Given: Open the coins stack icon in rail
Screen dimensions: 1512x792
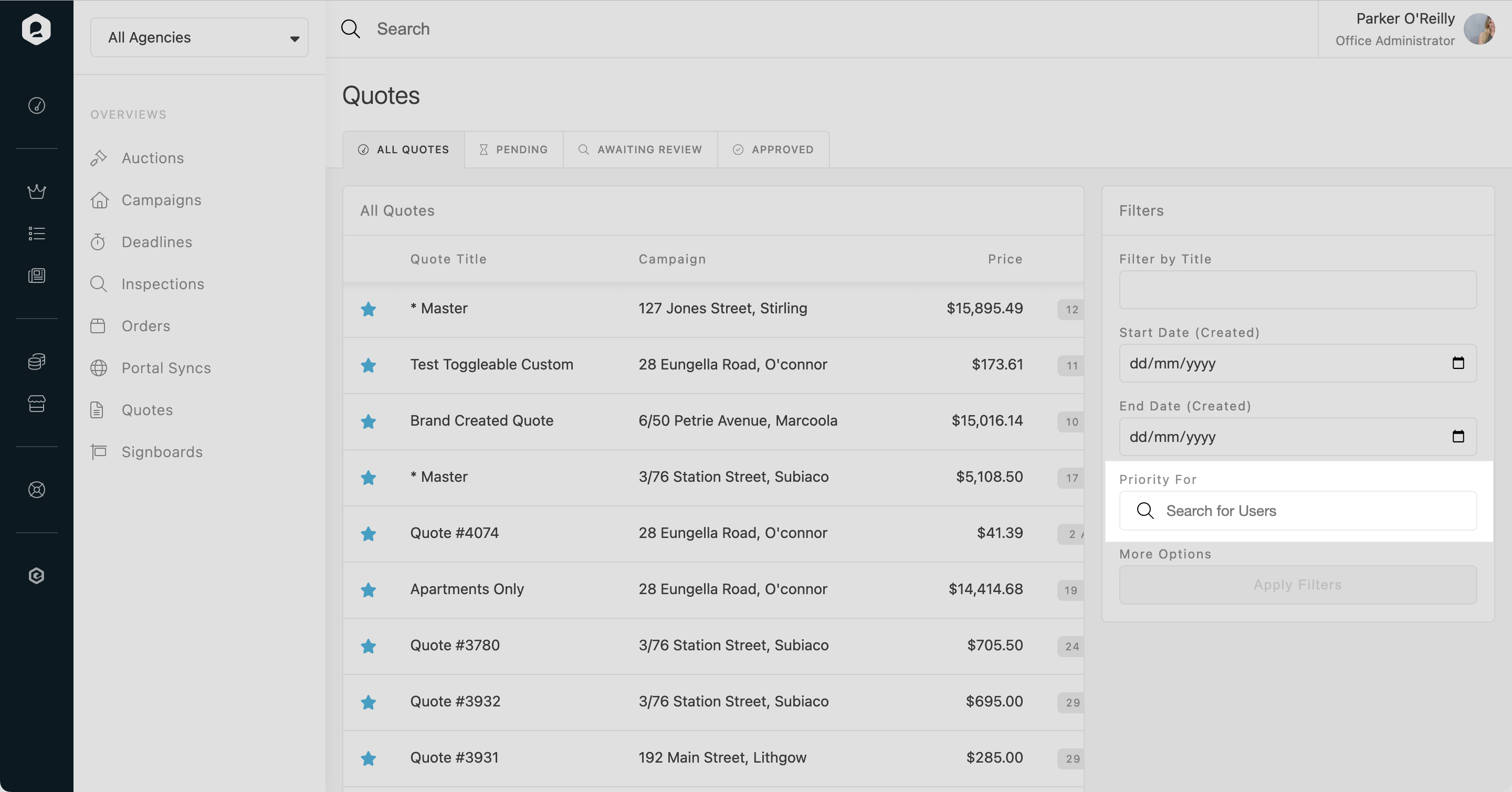Looking at the screenshot, I should (36, 362).
